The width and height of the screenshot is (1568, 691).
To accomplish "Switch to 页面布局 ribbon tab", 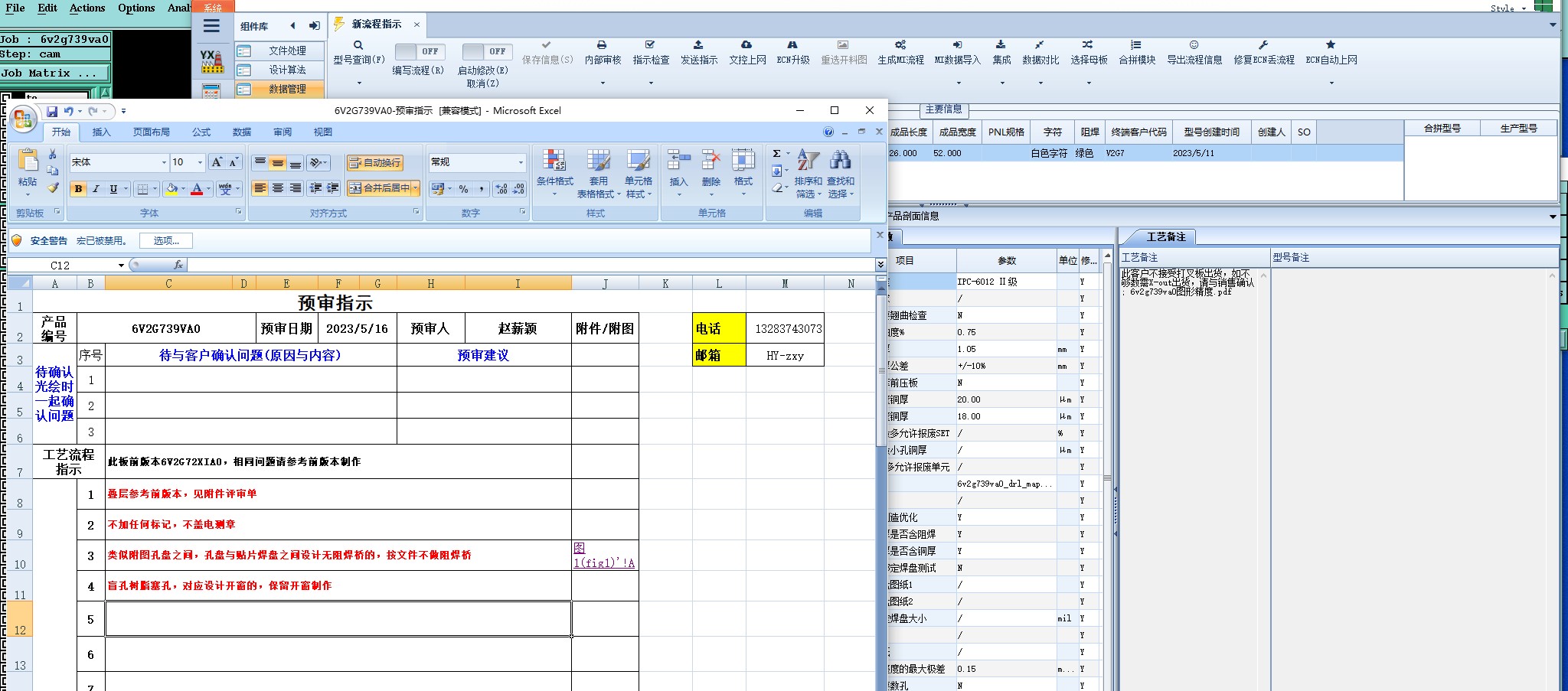I will [152, 132].
